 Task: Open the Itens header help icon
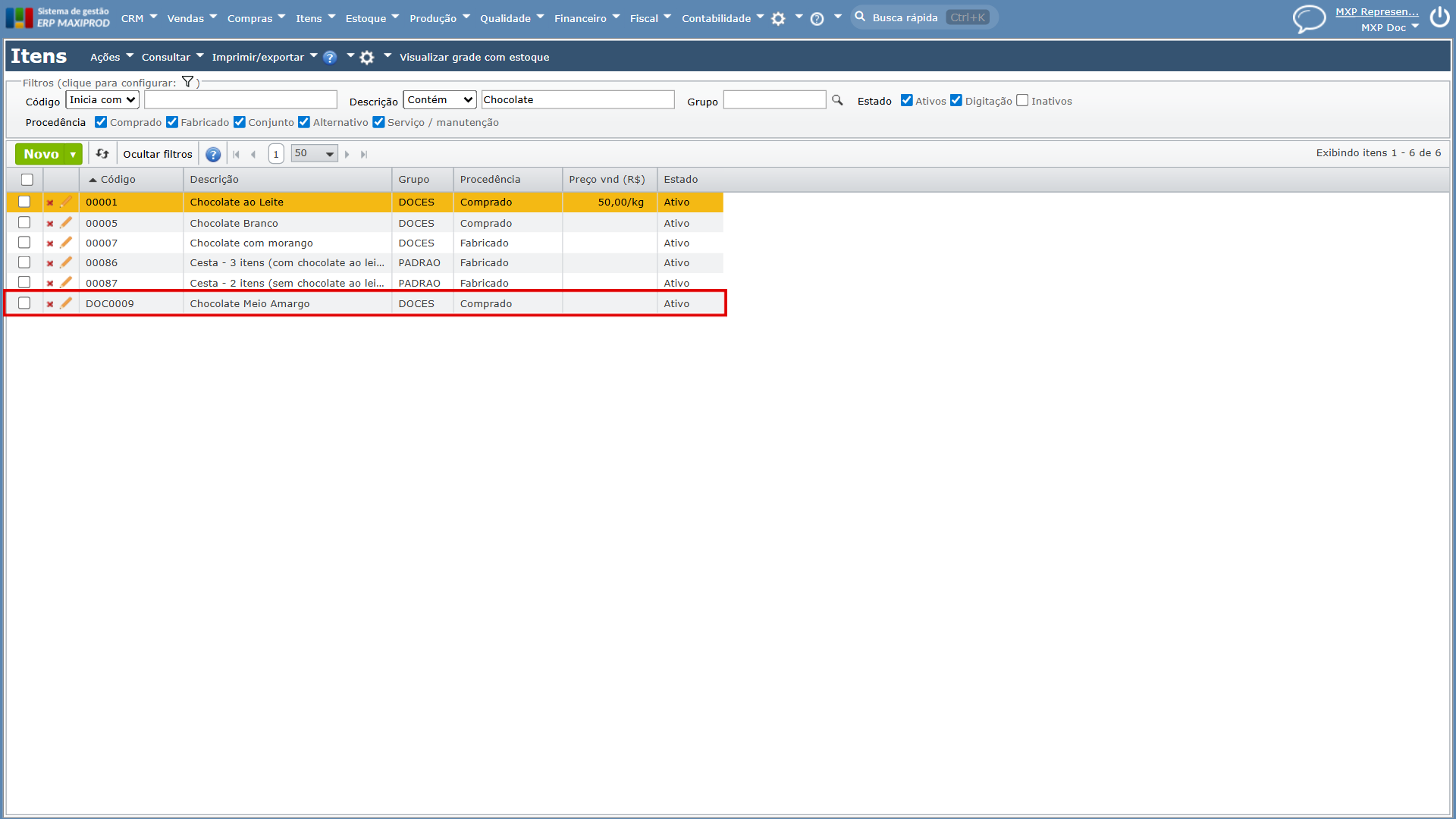point(330,58)
